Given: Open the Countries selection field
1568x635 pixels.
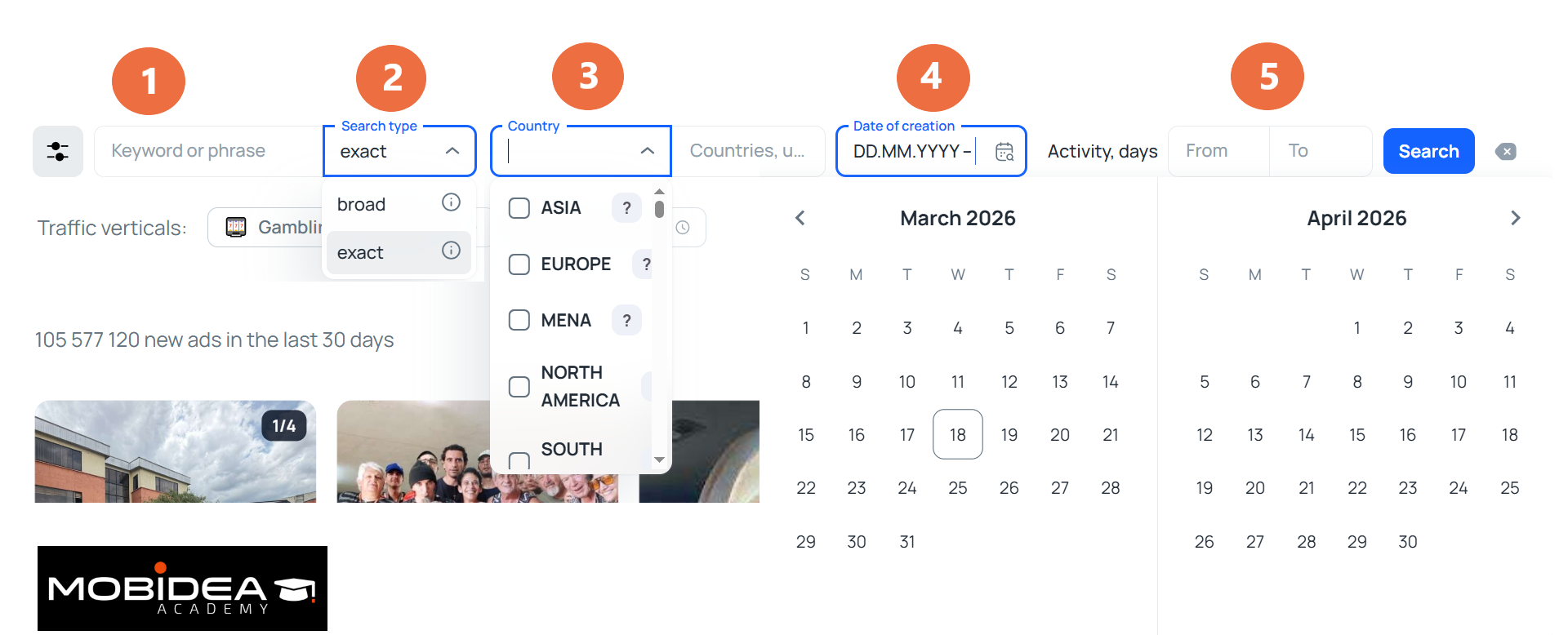Looking at the screenshot, I should (x=747, y=151).
